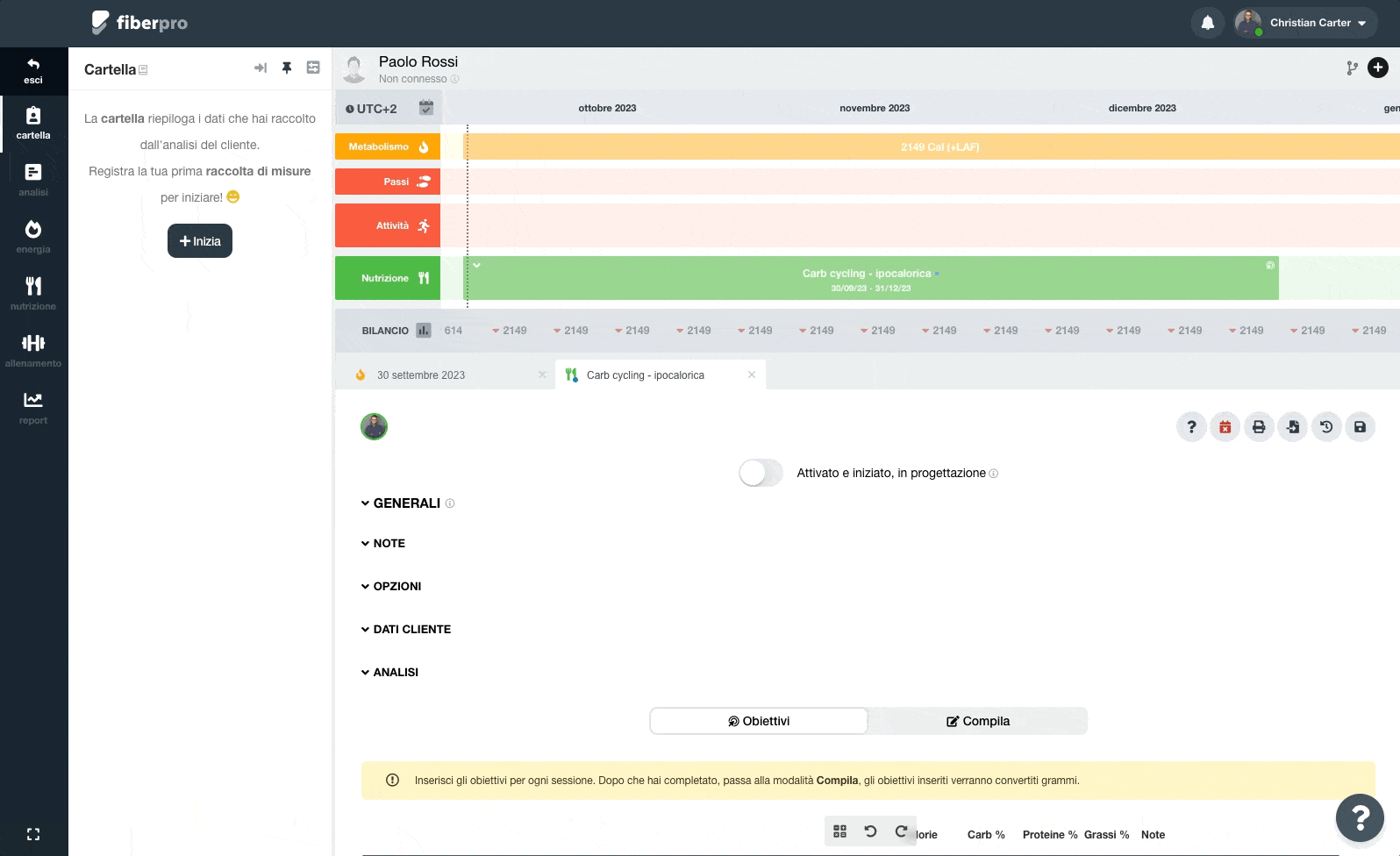The image size is (1400, 856).
Task: Click the Passi row label
Action: click(388, 182)
